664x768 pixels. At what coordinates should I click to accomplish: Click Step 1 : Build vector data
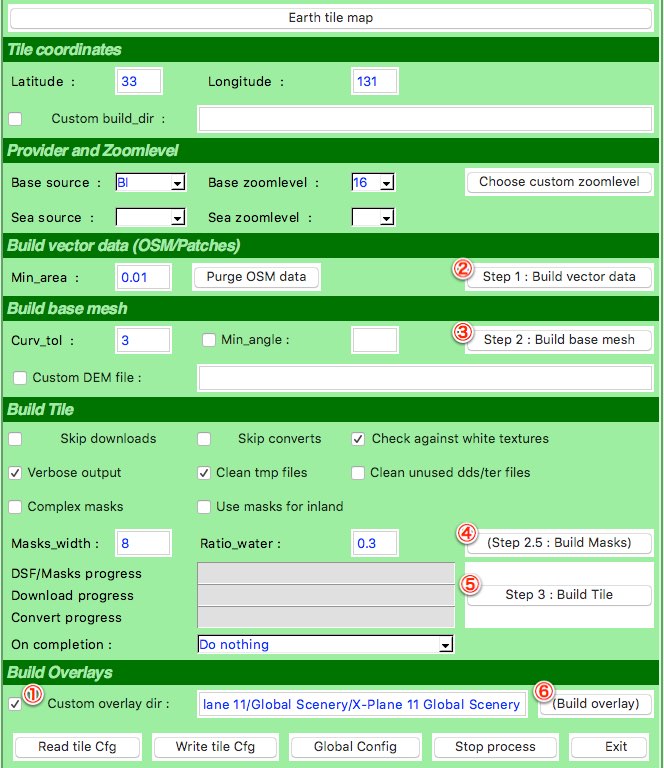559,277
